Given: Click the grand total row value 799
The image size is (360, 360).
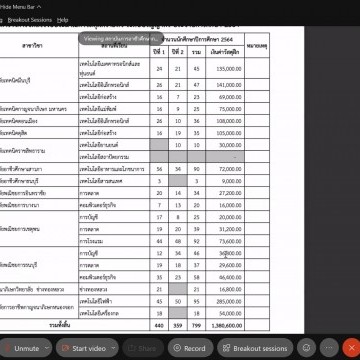Looking at the screenshot, I should click(196, 326).
